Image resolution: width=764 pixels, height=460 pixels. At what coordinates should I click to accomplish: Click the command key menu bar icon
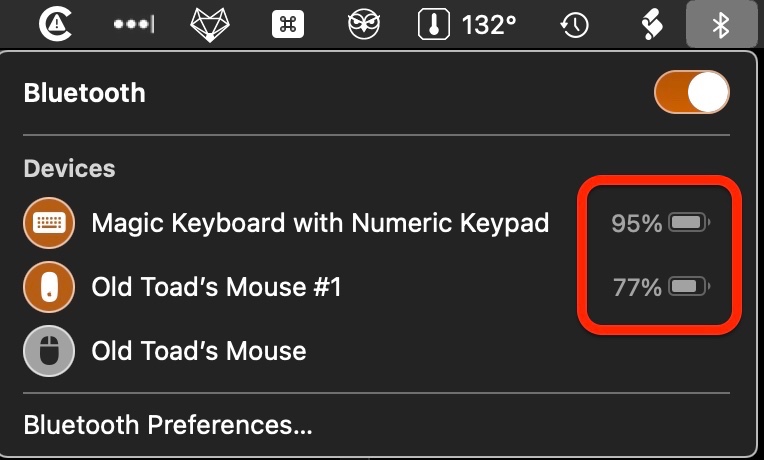coord(288,25)
